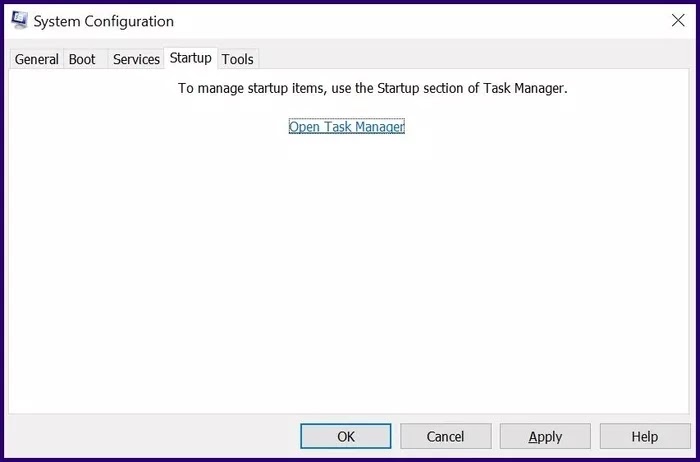Click blank tab strip right of Tools
700x462 pixels.
click(473, 58)
